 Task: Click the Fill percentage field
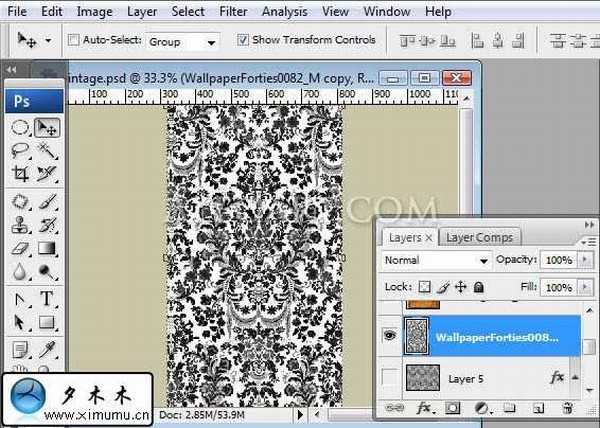click(558, 287)
